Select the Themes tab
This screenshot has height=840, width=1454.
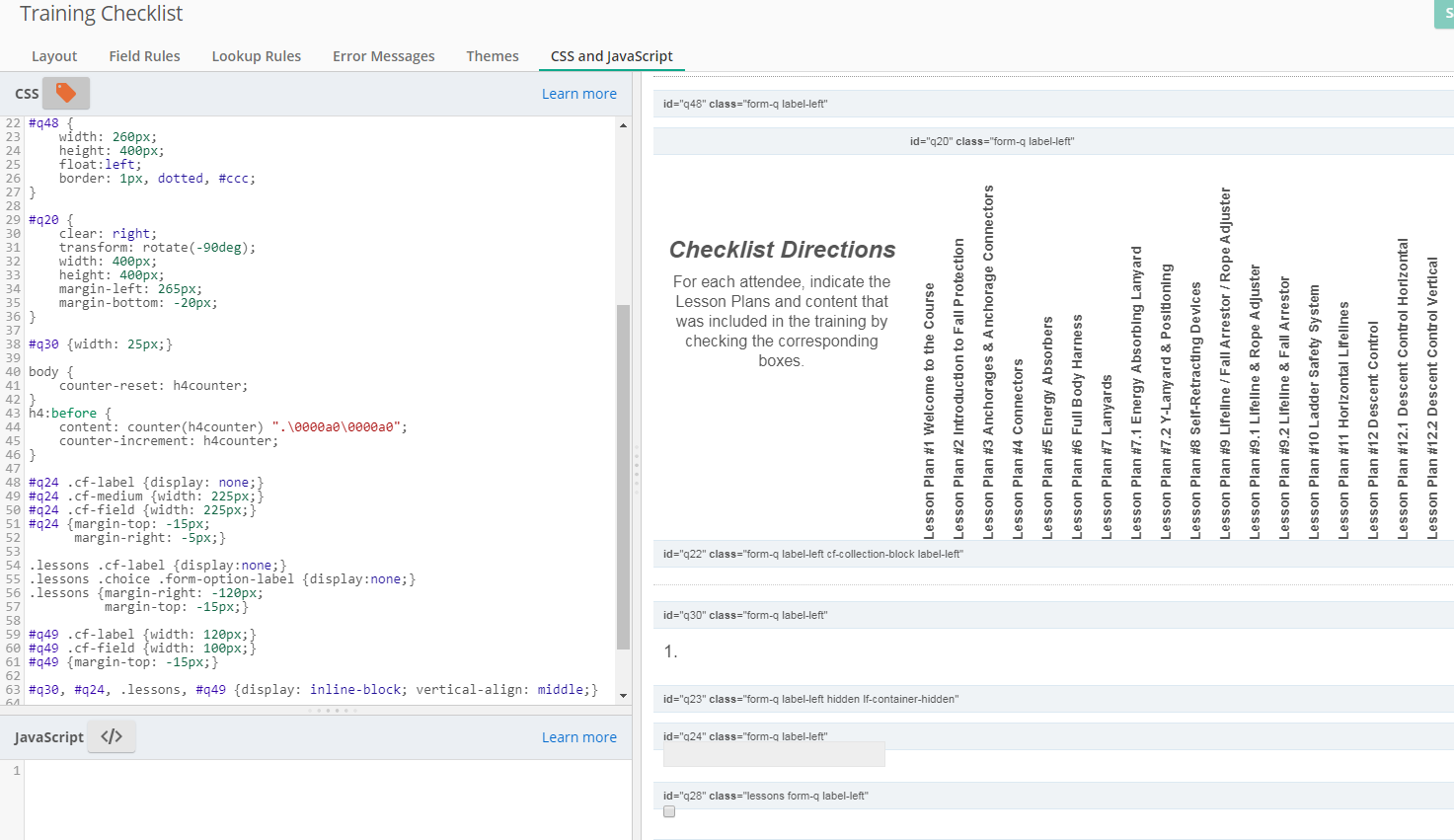coord(492,56)
